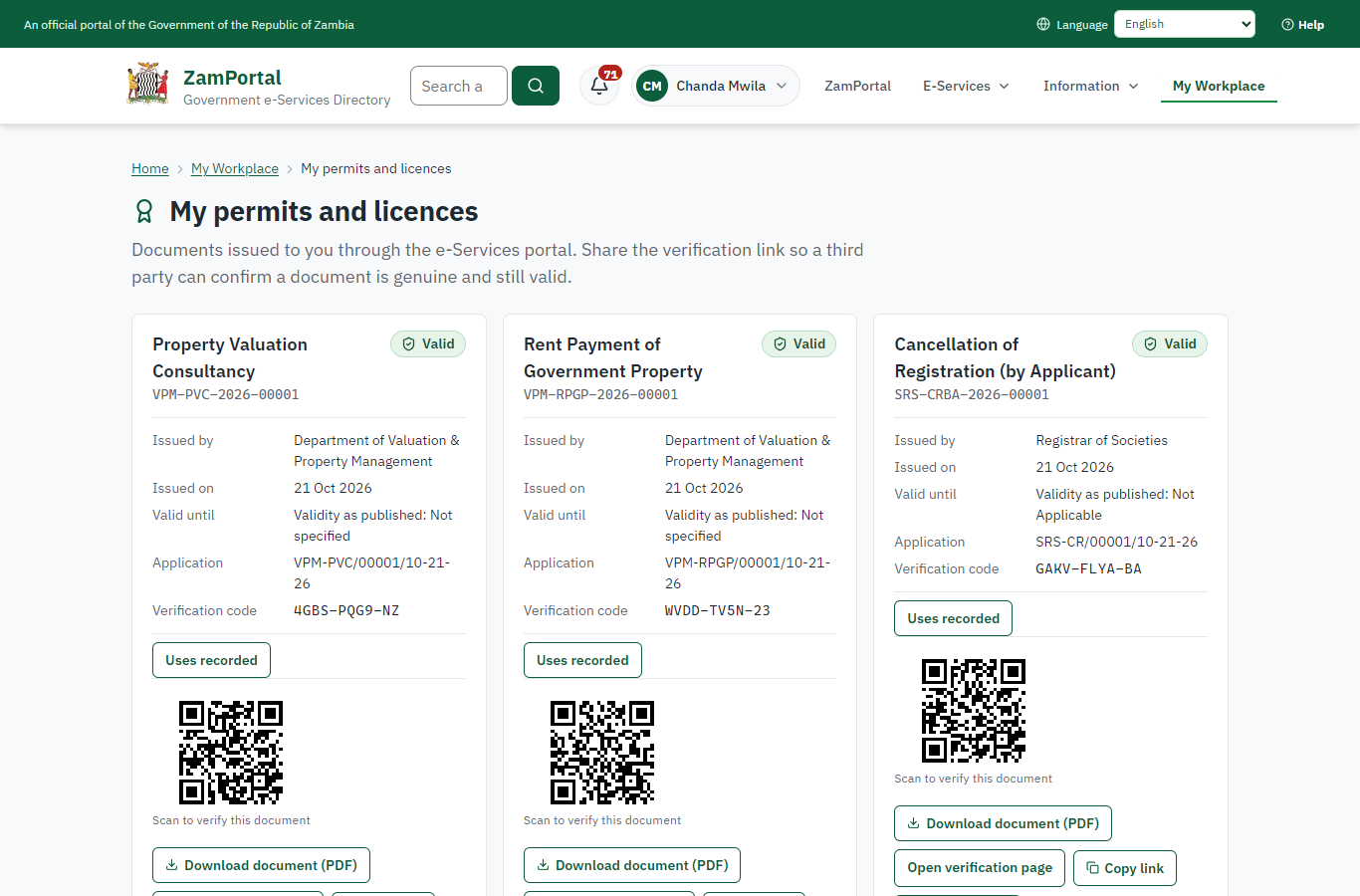Expand the E-Services menu
1360x896 pixels.
pyautogui.click(x=966, y=86)
